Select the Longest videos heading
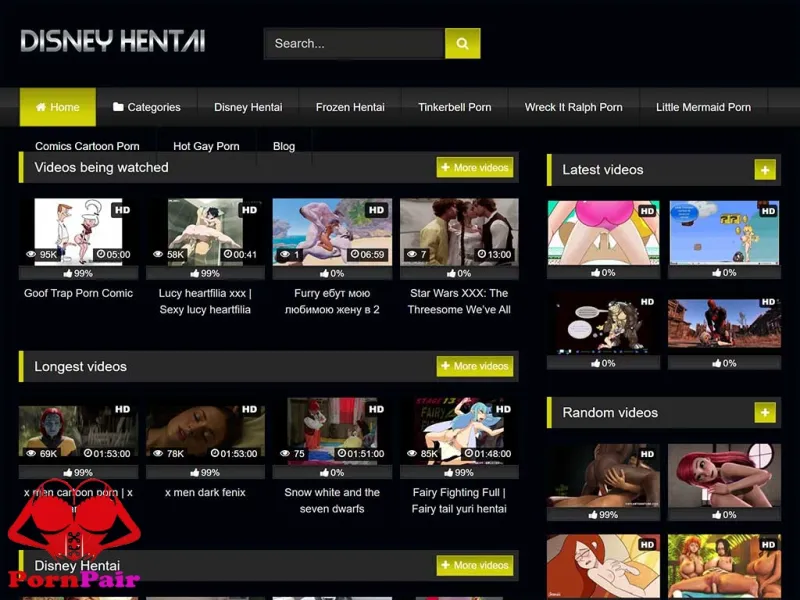 pos(81,366)
